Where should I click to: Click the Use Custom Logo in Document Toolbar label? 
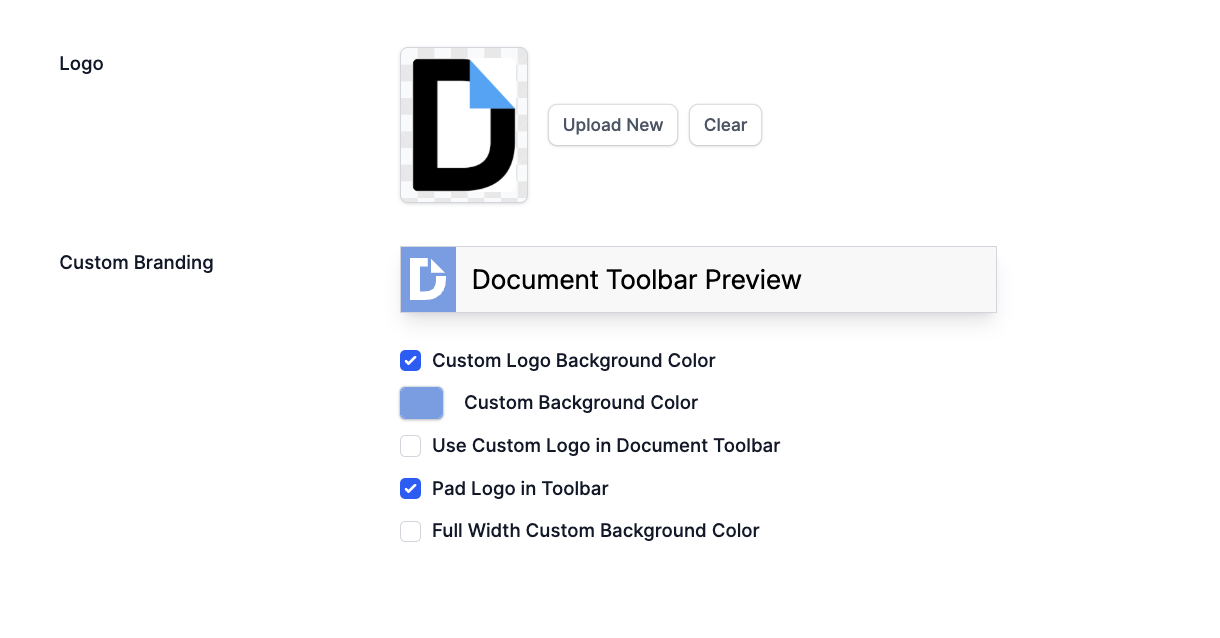tap(606, 445)
